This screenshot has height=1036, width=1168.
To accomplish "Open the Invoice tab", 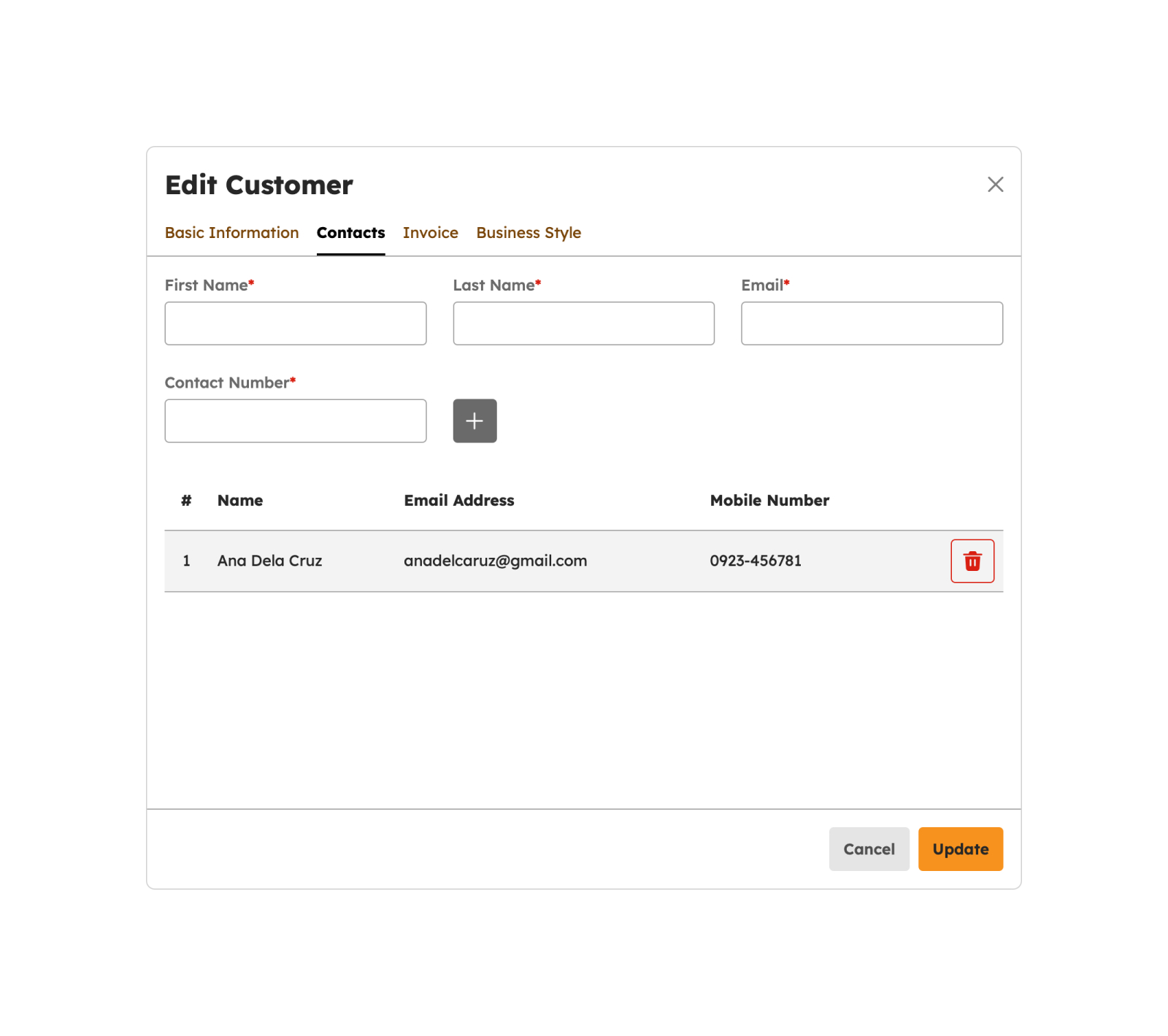I will [431, 232].
